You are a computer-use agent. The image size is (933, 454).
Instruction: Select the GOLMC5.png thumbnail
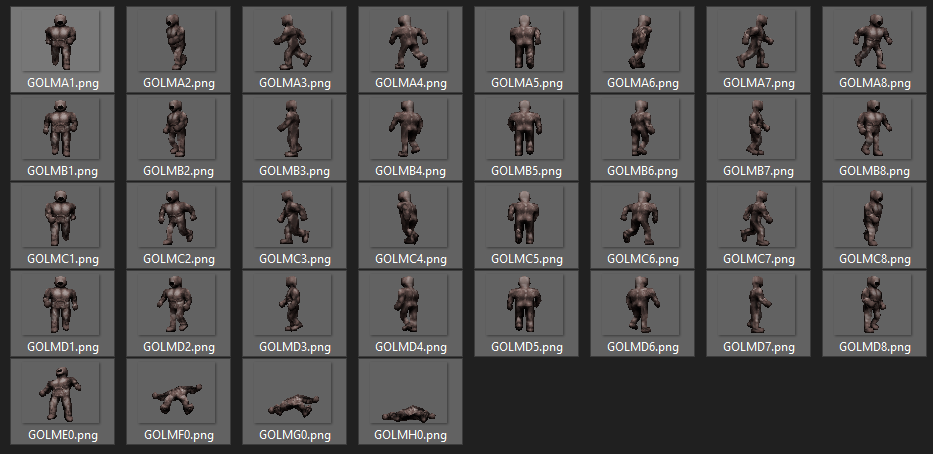tap(525, 217)
